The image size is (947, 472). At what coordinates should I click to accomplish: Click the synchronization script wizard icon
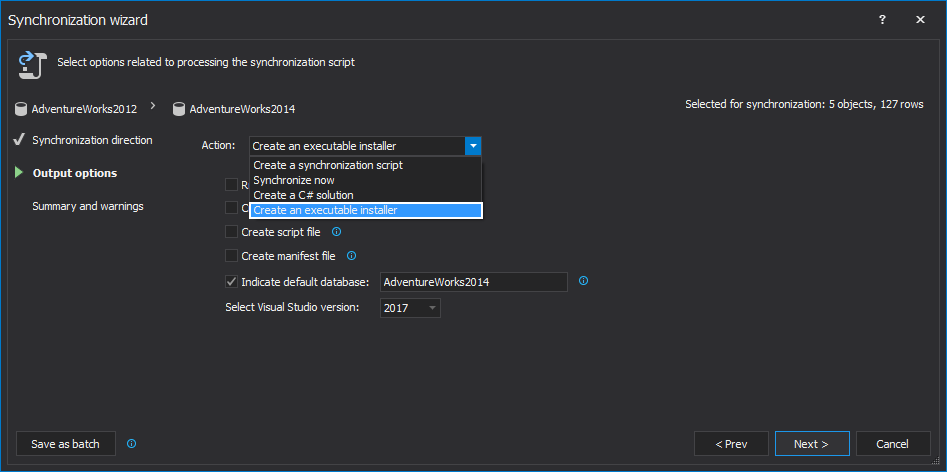coord(28,65)
